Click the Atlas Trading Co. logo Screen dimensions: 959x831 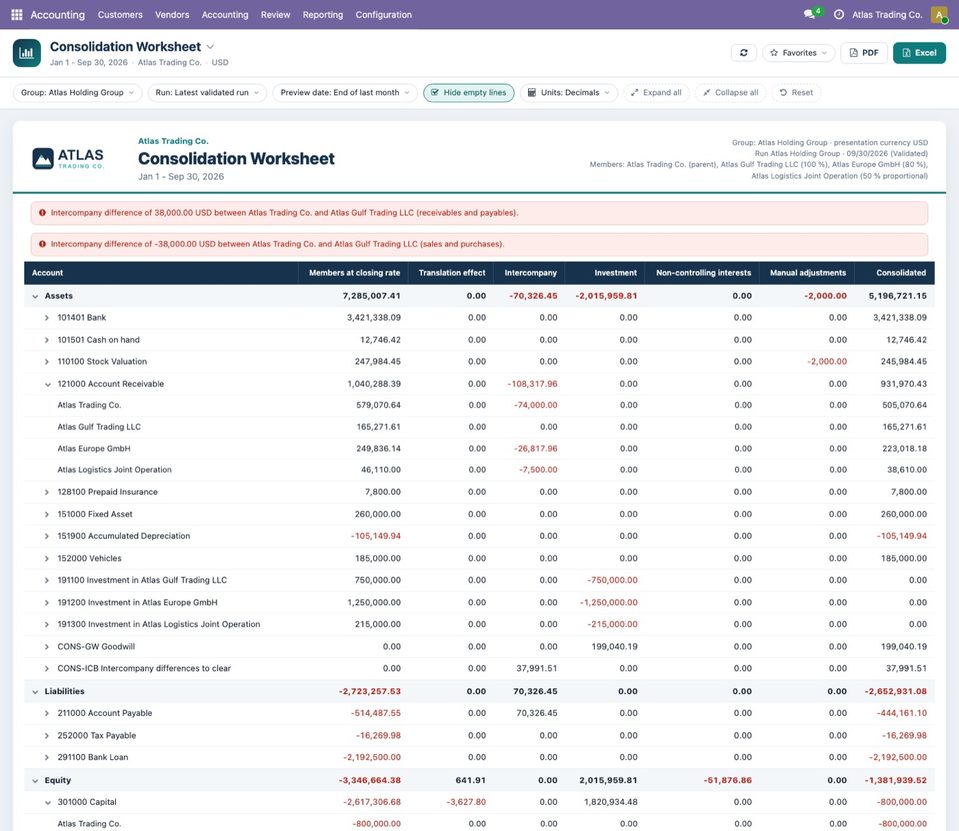tap(68, 158)
